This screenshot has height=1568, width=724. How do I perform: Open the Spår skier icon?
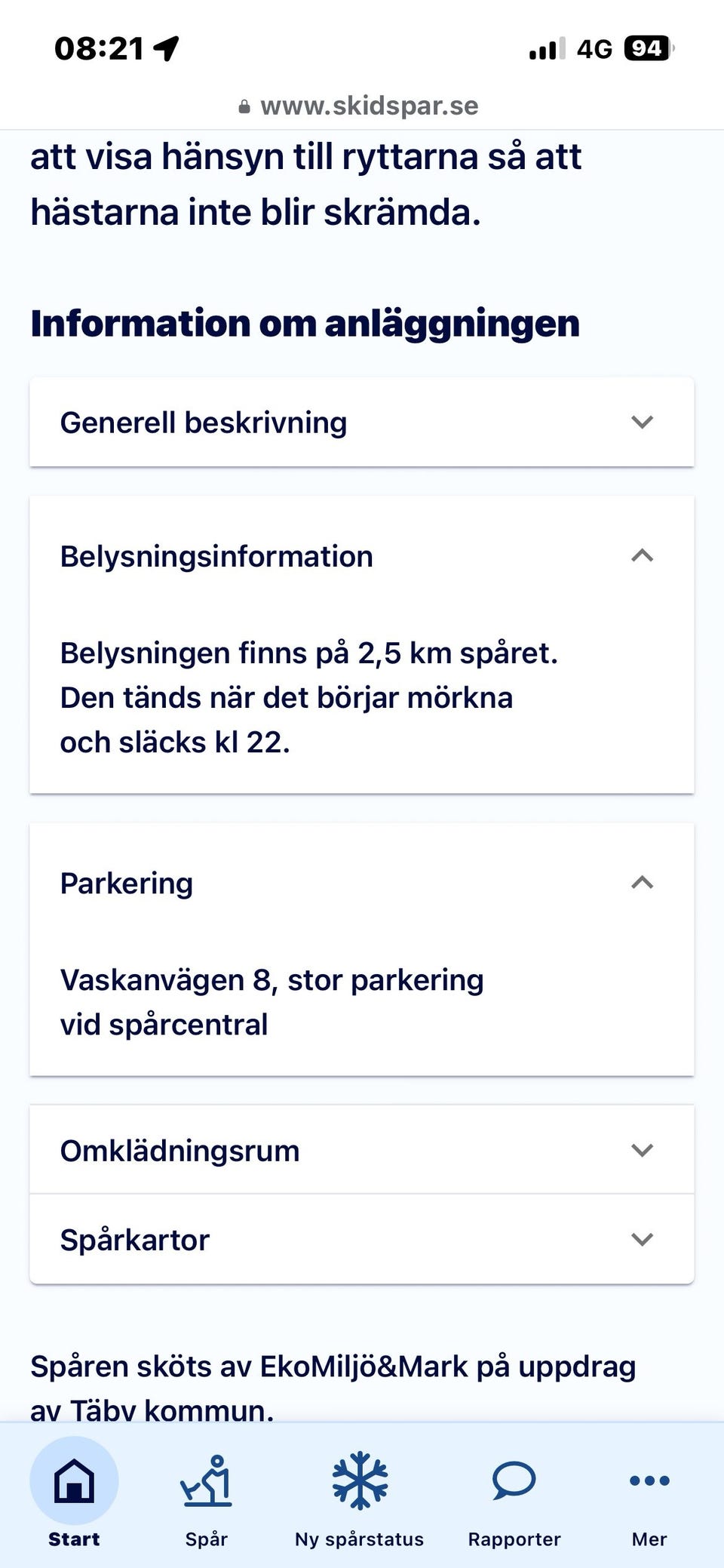[x=207, y=1480]
